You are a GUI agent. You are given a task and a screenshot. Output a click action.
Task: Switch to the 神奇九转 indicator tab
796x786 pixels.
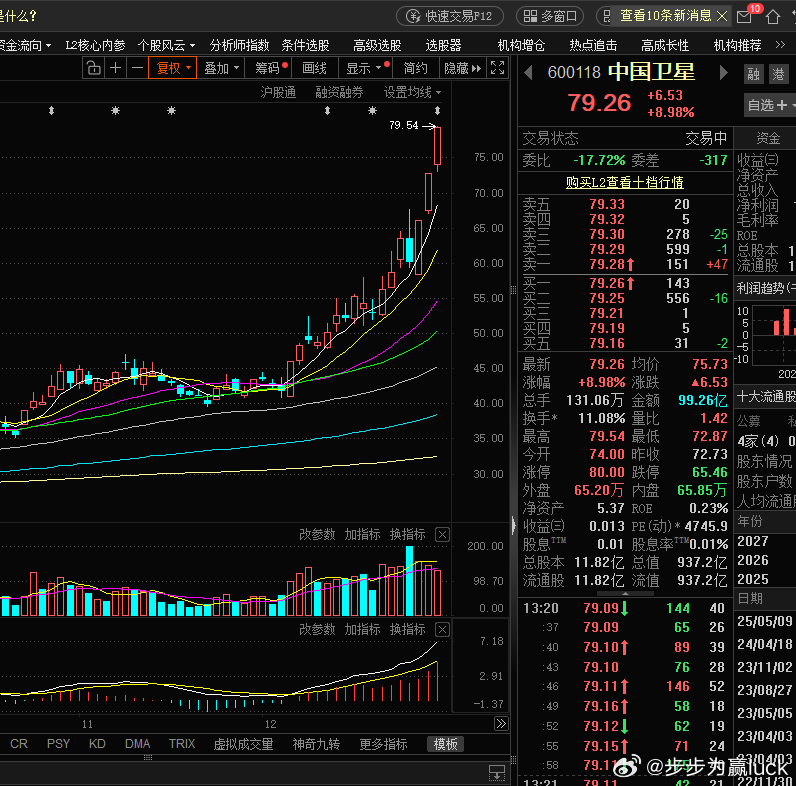point(316,744)
